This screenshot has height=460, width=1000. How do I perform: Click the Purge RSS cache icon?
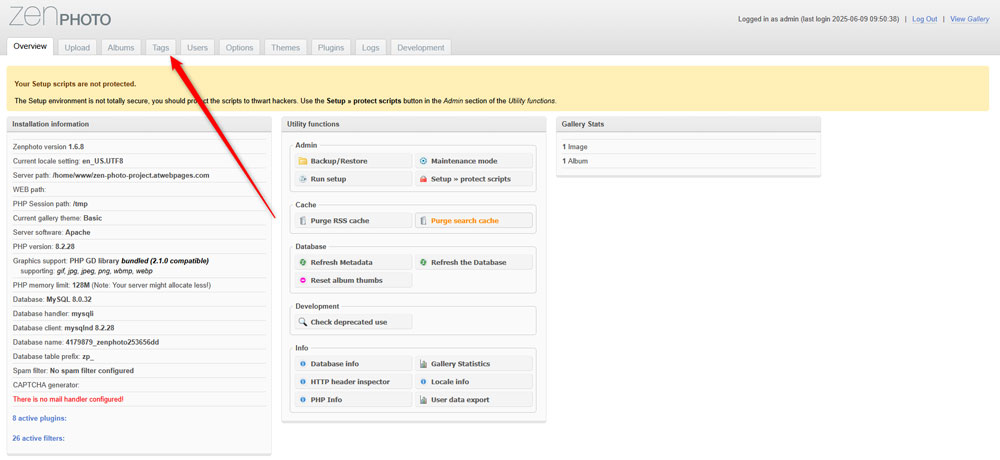303,221
